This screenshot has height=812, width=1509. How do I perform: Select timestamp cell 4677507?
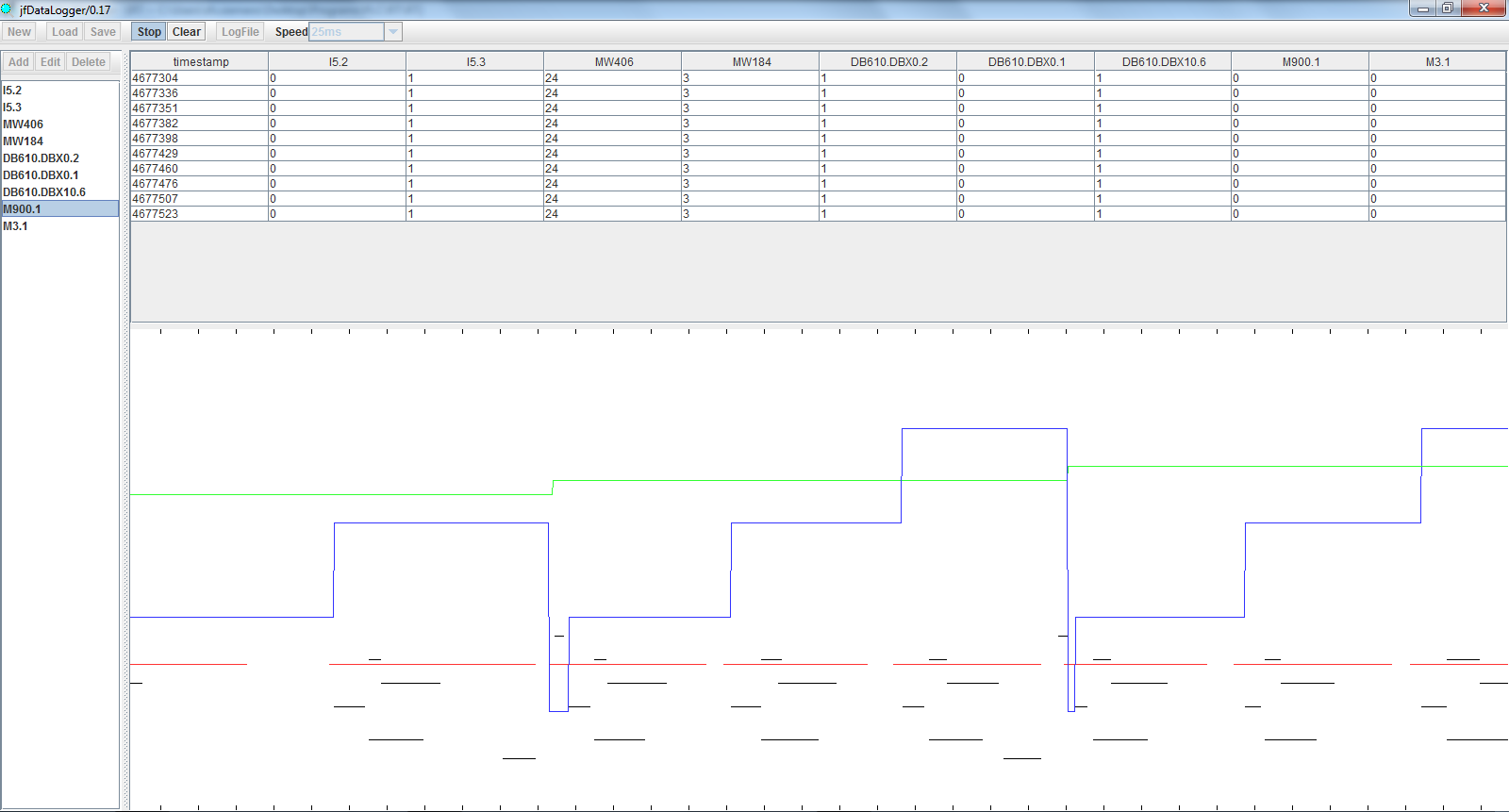coord(200,199)
